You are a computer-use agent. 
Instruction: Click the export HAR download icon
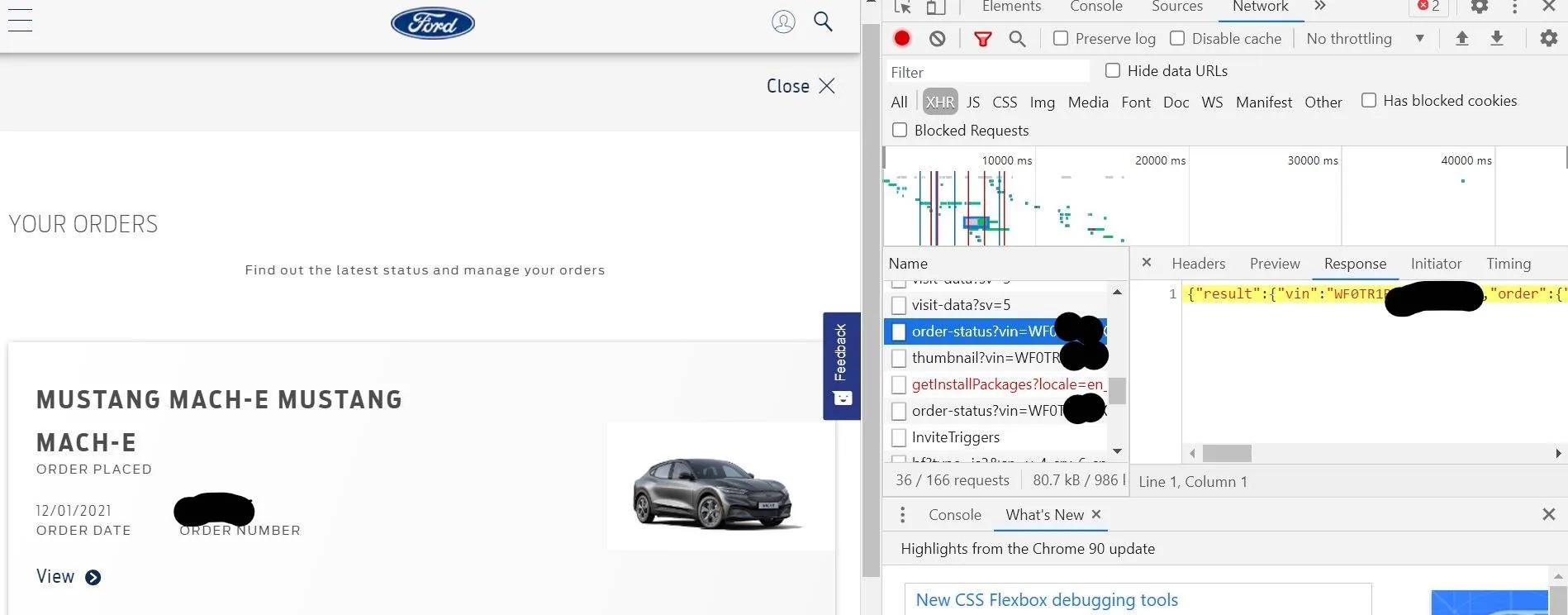pyautogui.click(x=1496, y=38)
